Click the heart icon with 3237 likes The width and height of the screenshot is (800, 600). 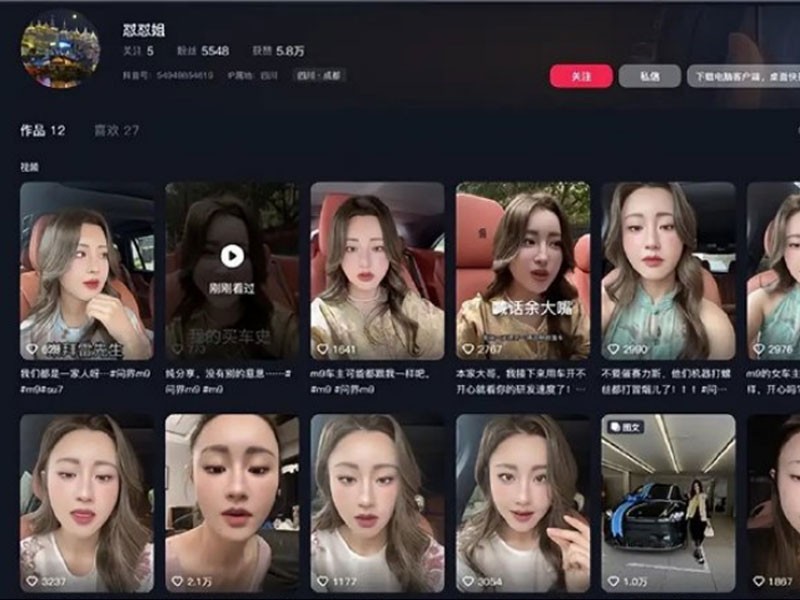pos(32,581)
